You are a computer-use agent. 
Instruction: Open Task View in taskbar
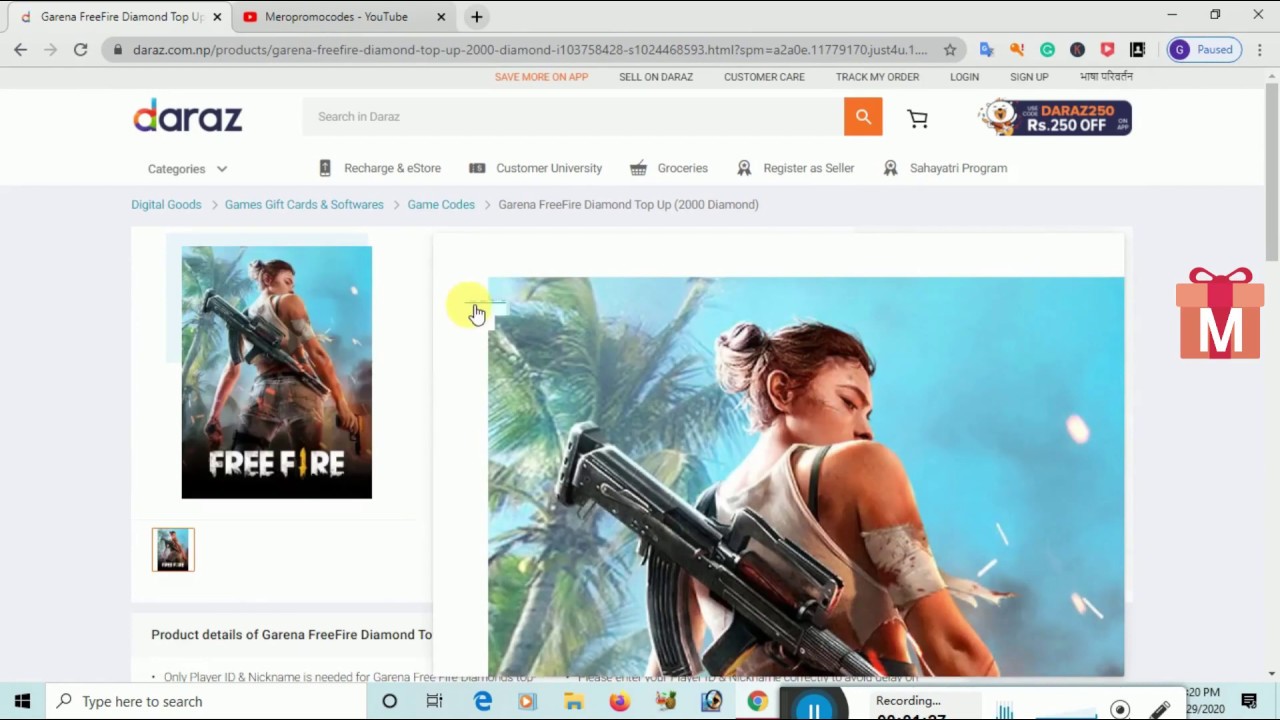pos(434,701)
